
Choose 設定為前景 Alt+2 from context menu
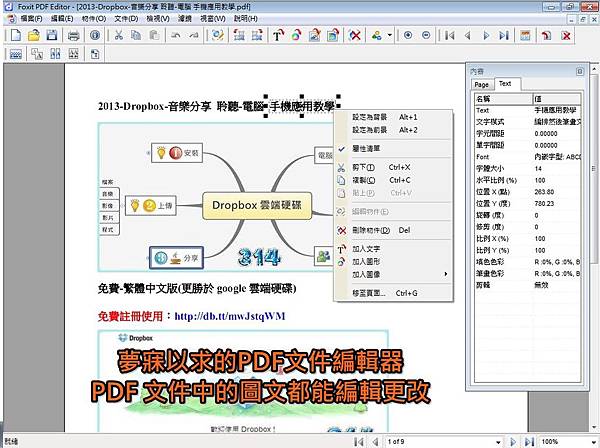point(393,130)
